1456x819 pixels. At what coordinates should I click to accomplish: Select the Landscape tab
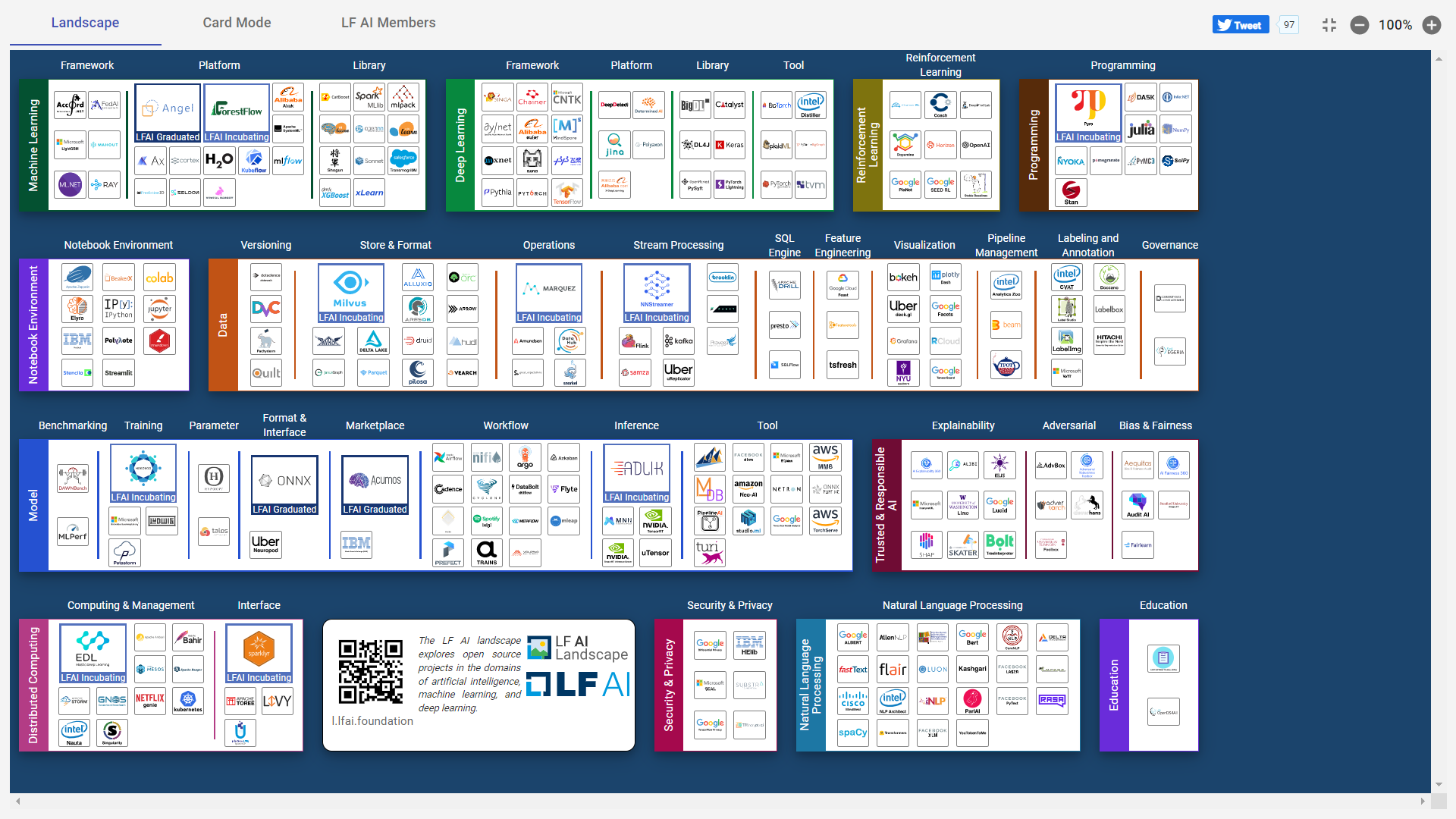[85, 23]
